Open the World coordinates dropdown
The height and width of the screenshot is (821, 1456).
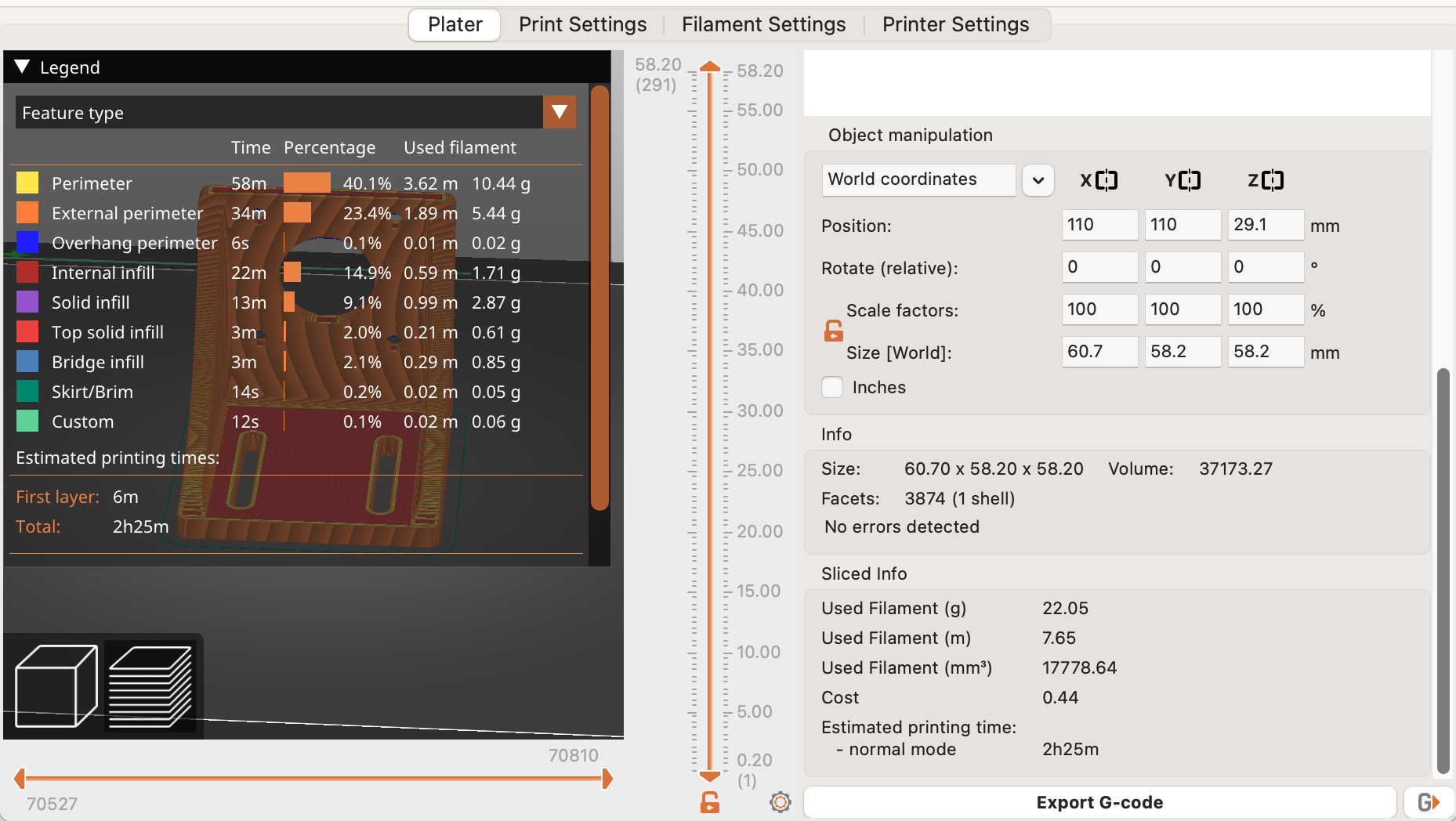pyautogui.click(x=1038, y=179)
